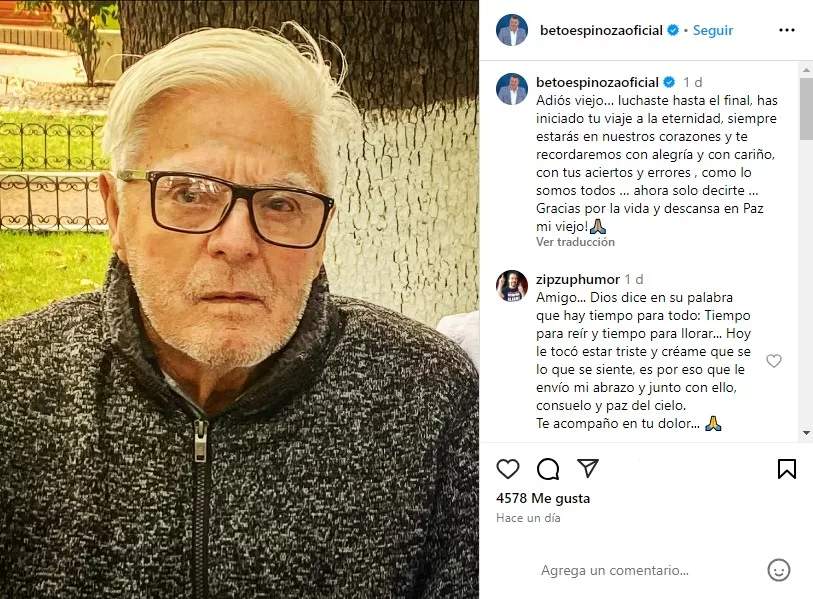Screen dimensions: 813x599
Task: Click comments scrollbar down arrow
Action: pyautogui.click(x=806, y=433)
